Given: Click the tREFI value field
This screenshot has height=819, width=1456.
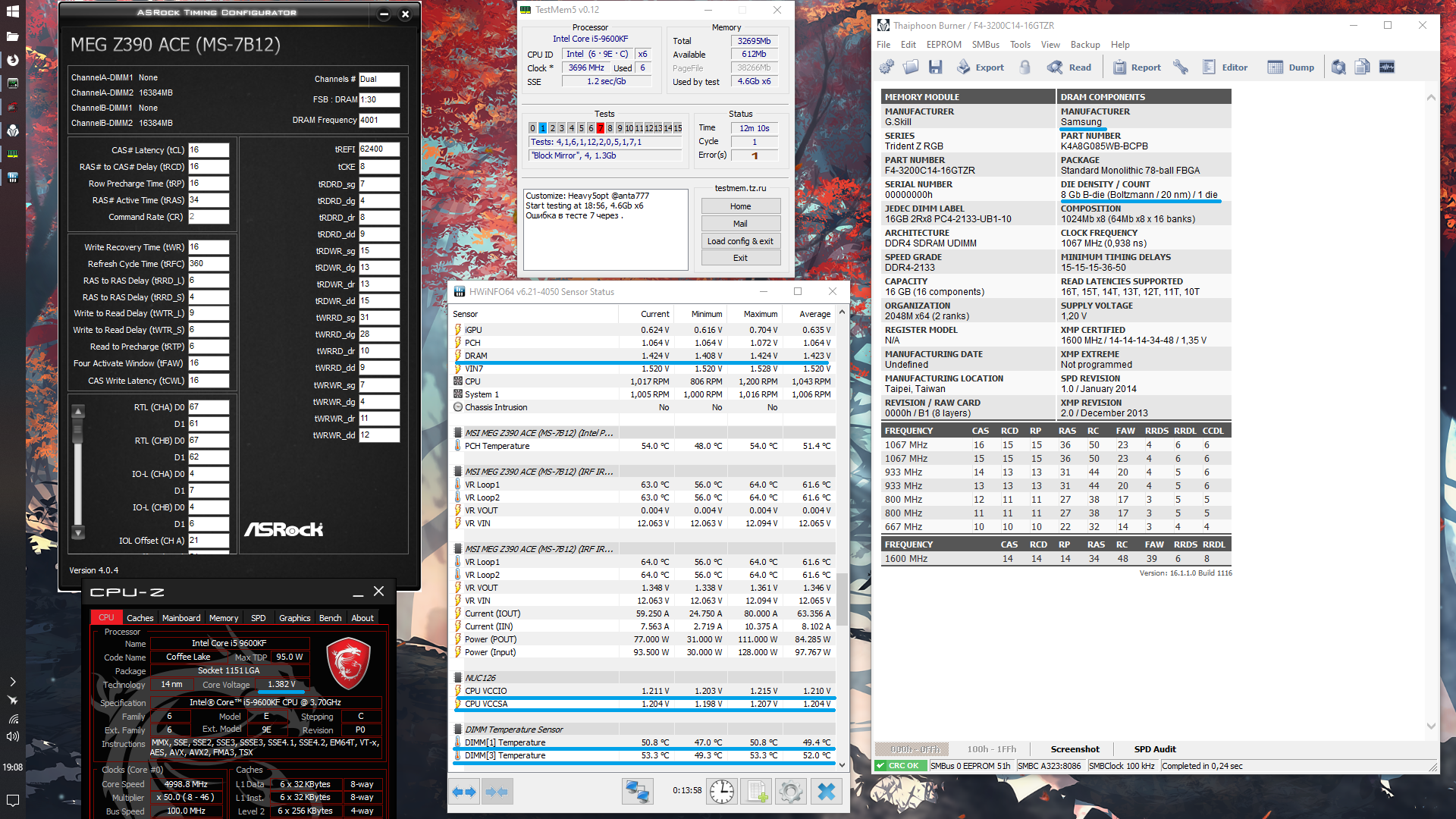Looking at the screenshot, I should click(x=378, y=149).
